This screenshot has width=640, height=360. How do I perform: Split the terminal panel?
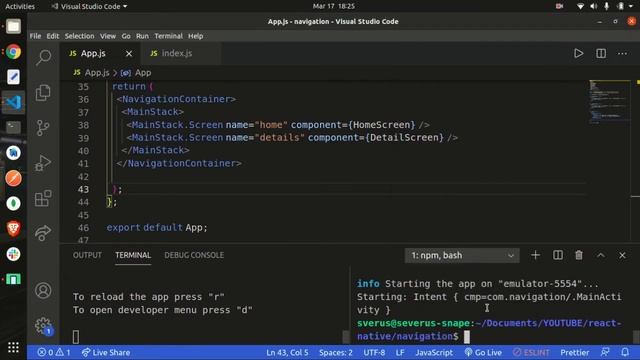[558, 255]
